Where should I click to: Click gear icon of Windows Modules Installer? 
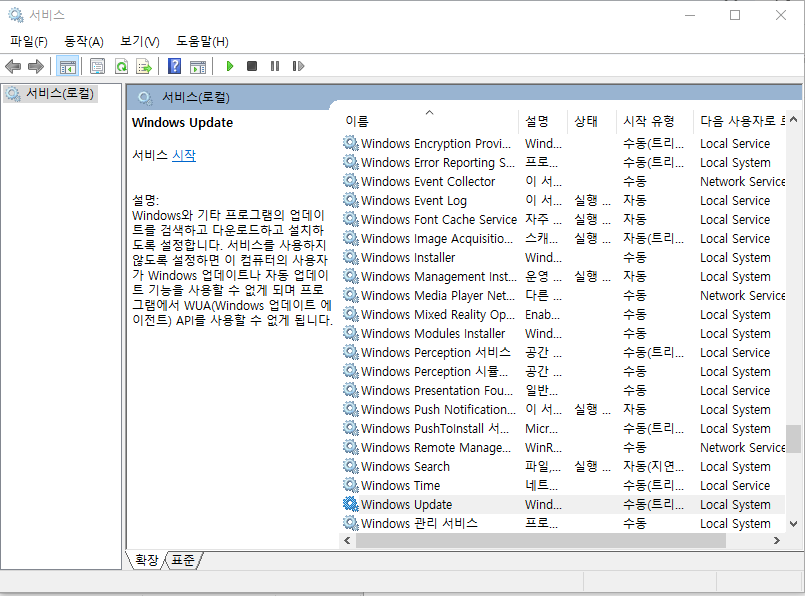point(351,333)
